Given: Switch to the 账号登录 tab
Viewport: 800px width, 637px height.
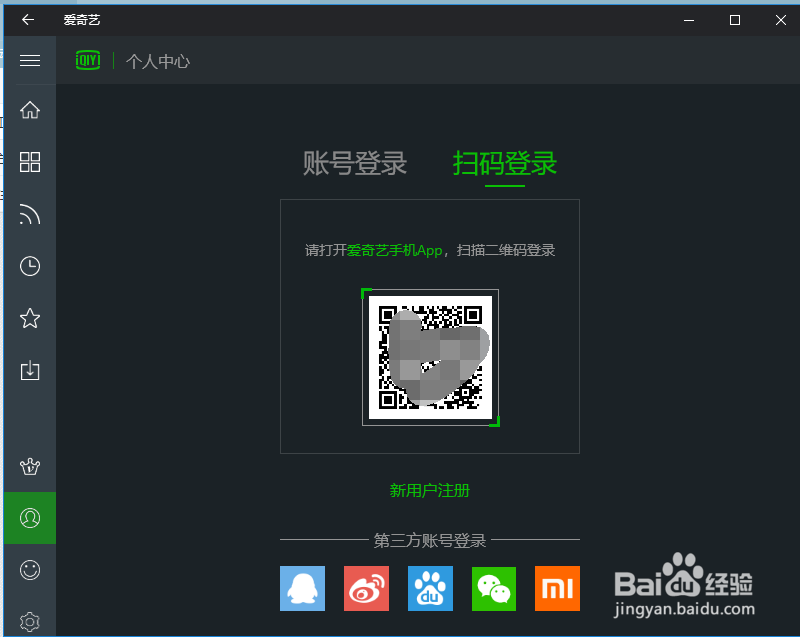Looking at the screenshot, I should click(x=354, y=165).
